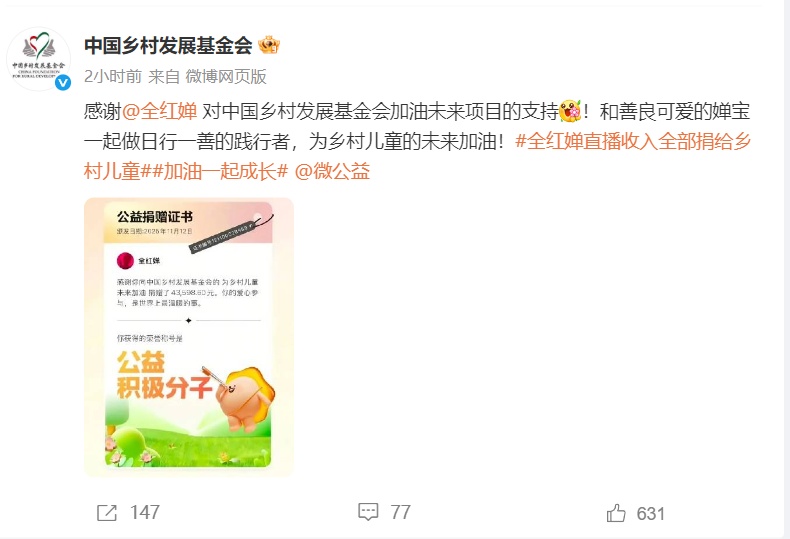Click the like count 631
This screenshot has width=790, height=539.
650,514
